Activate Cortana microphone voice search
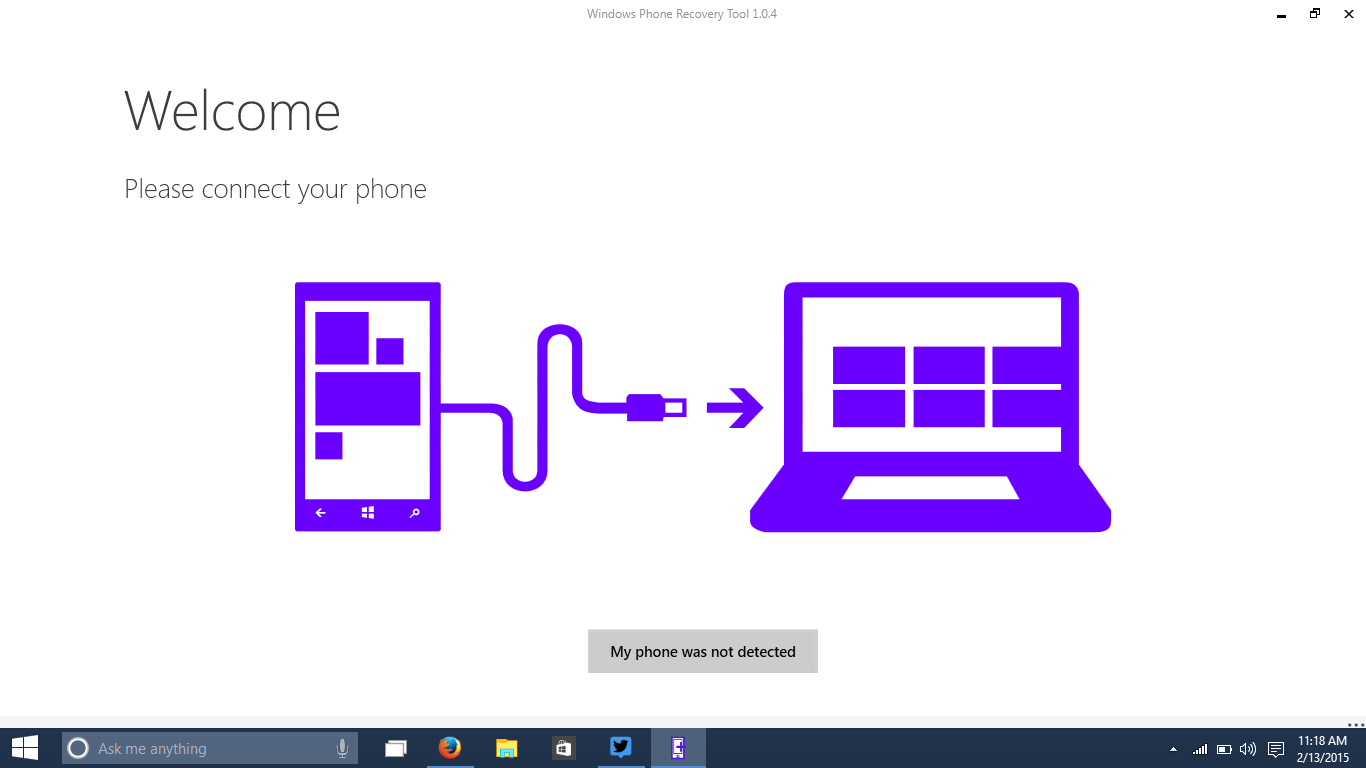1366x768 pixels. point(342,748)
